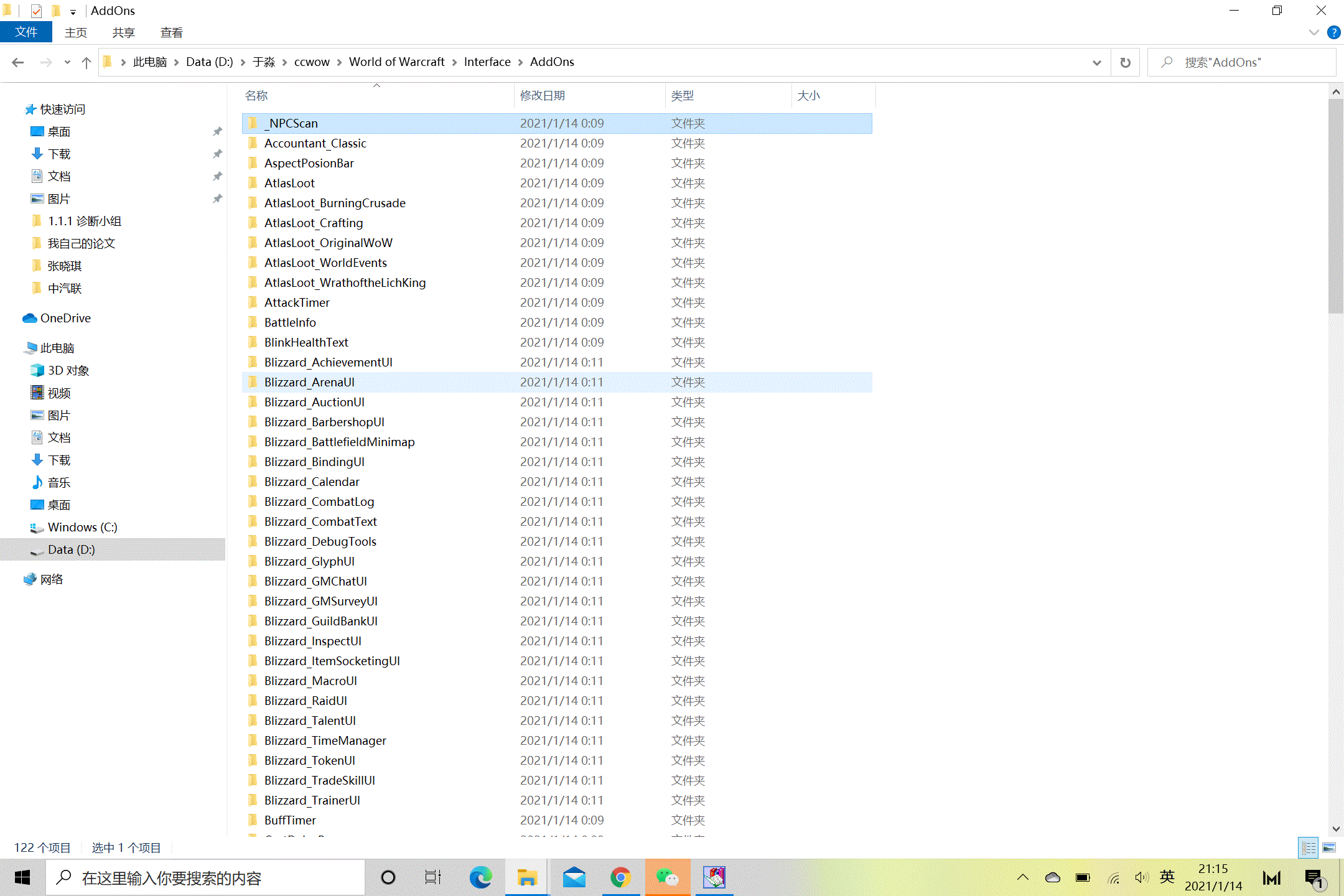
Task: Open the recent locations dropdown arrow
Action: click(x=67, y=62)
